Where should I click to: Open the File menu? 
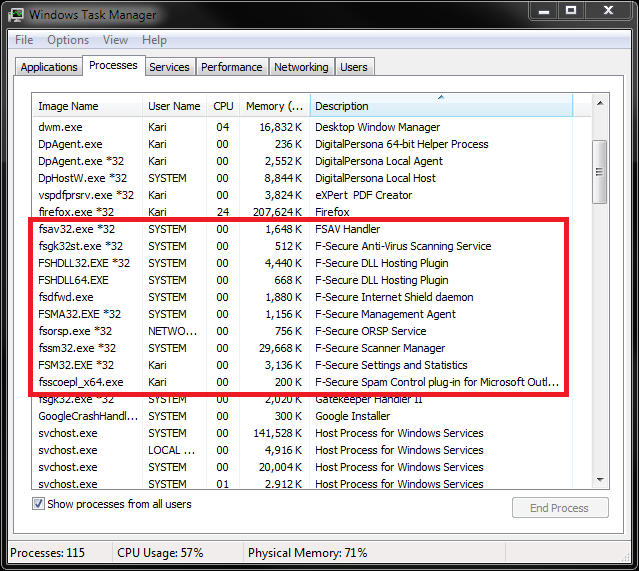click(24, 40)
